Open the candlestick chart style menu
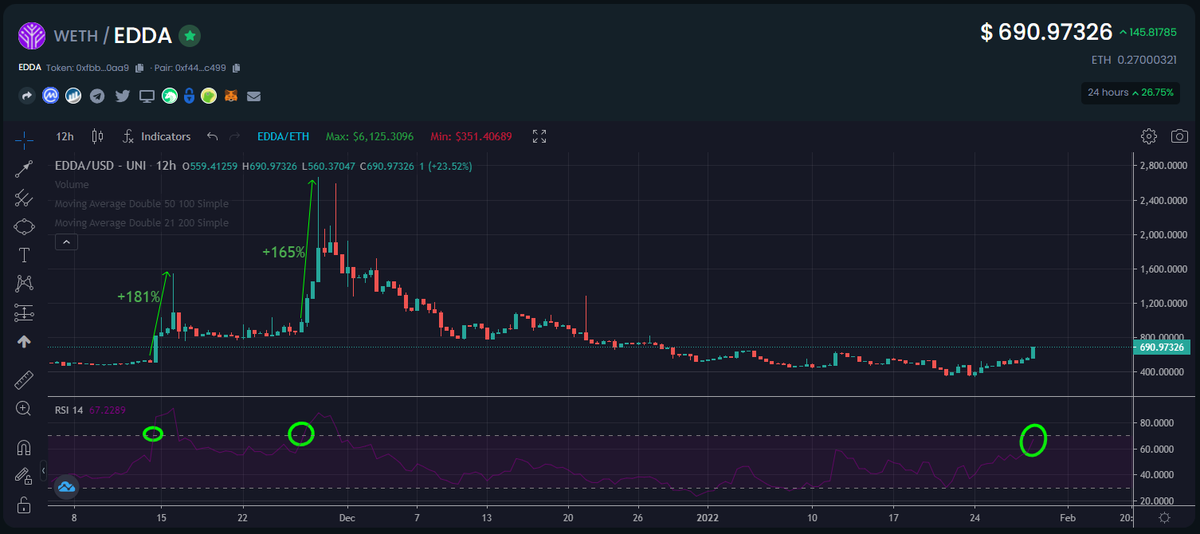 pyautogui.click(x=97, y=136)
